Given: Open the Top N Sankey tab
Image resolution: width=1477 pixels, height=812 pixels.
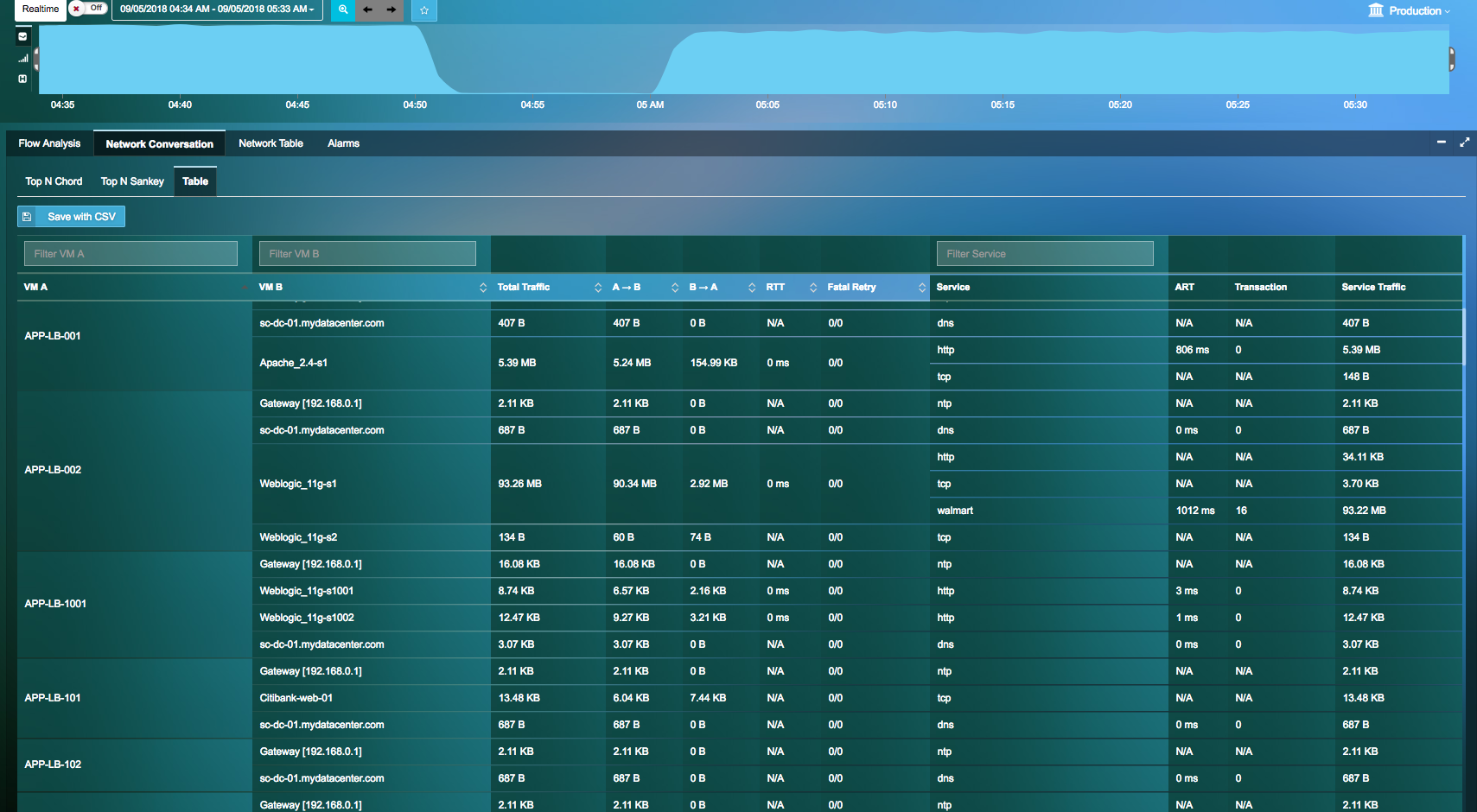Looking at the screenshot, I should pyautogui.click(x=131, y=181).
